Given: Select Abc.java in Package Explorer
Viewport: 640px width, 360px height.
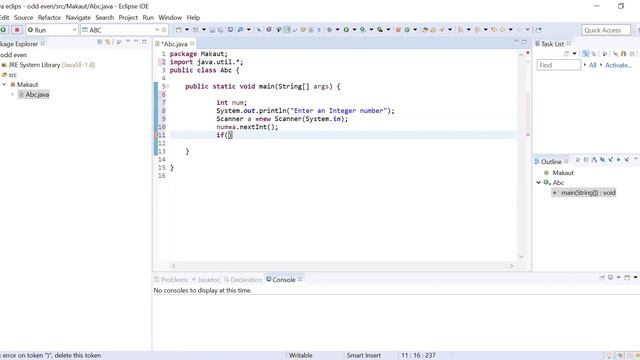Looking at the screenshot, I should [34, 94].
